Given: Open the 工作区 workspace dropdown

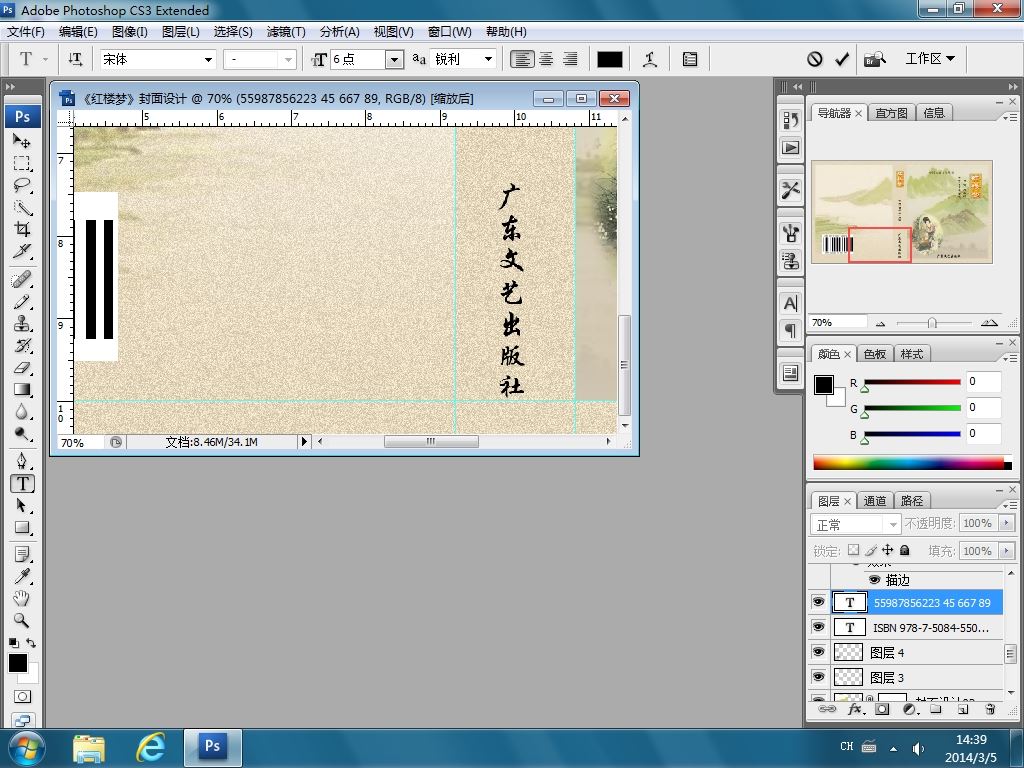Looking at the screenshot, I should click(x=930, y=59).
